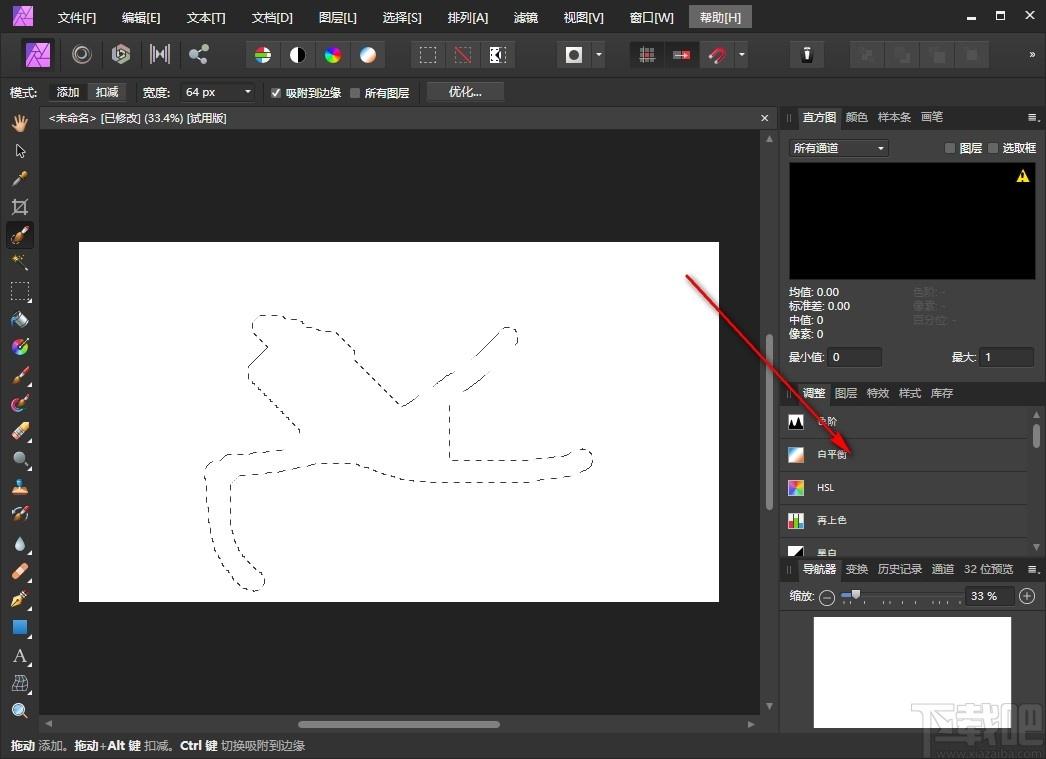The image size is (1046, 759).
Task: Select the Artistic Text tool
Action: pos(20,656)
